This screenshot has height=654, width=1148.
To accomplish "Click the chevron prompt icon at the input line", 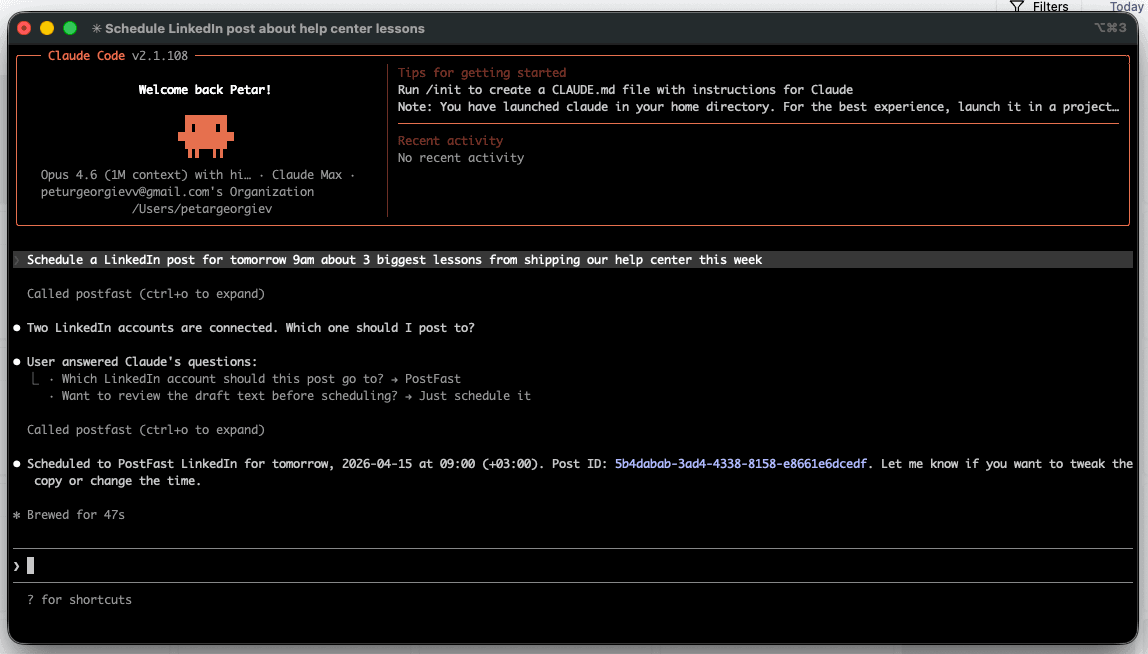I will point(16,565).
